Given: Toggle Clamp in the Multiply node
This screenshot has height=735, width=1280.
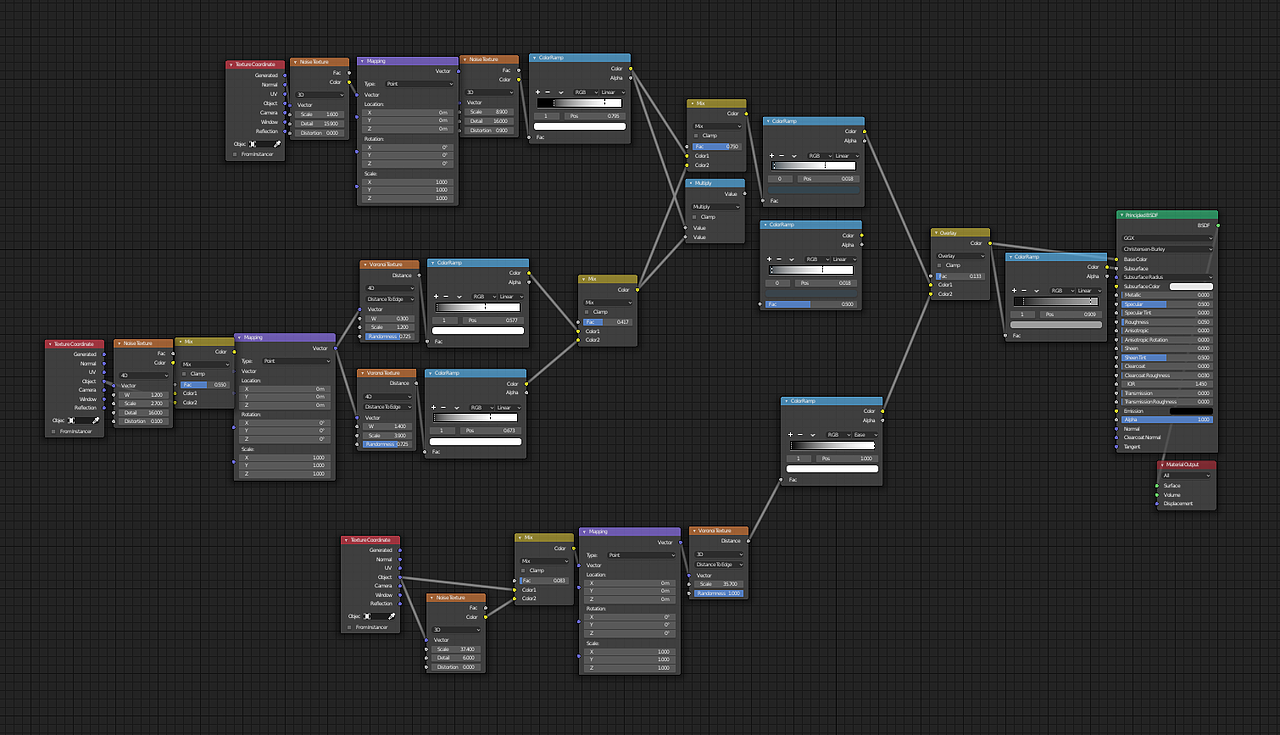Looking at the screenshot, I should (x=696, y=217).
